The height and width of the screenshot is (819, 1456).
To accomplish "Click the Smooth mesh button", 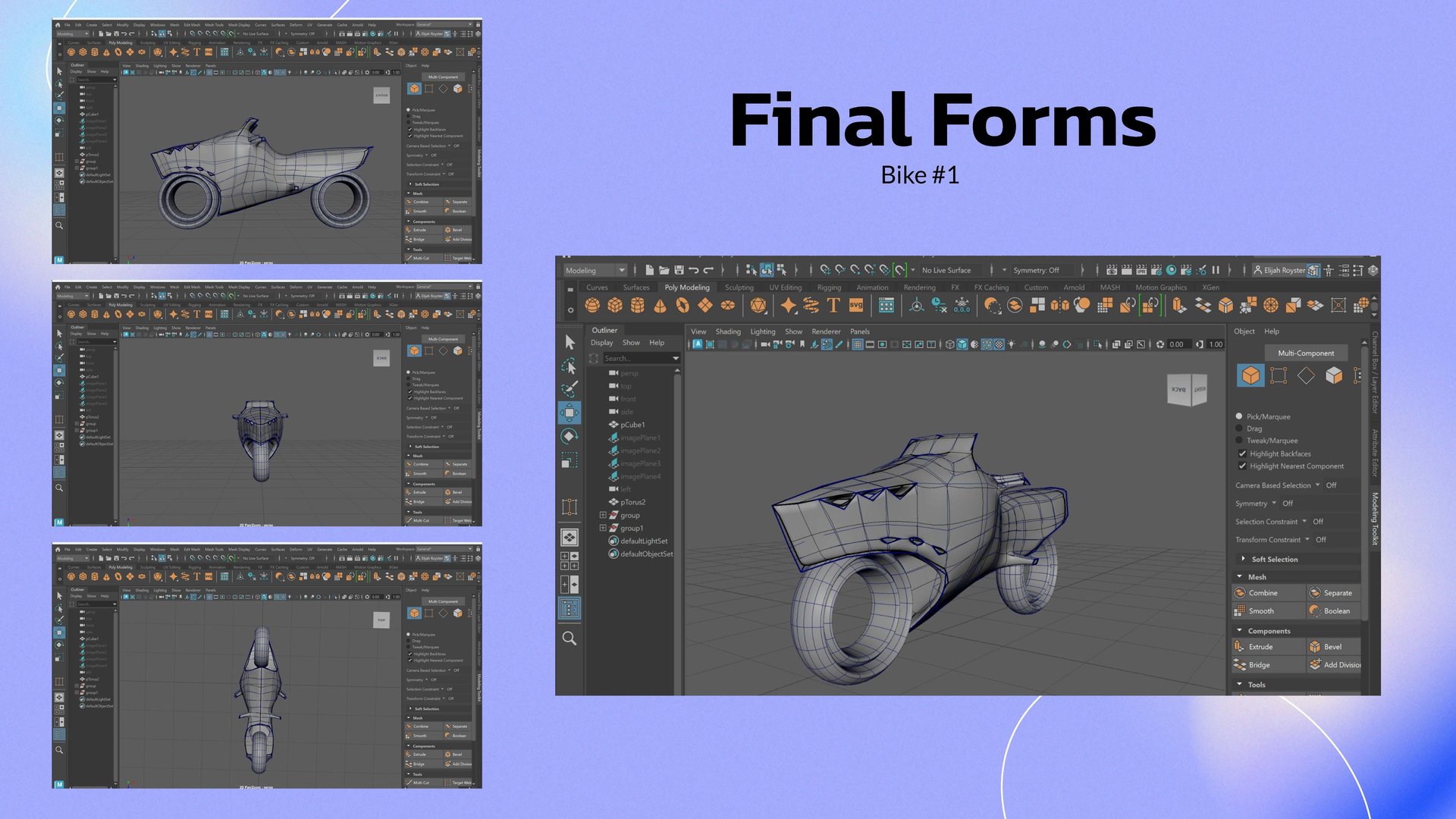I will (x=1269, y=611).
